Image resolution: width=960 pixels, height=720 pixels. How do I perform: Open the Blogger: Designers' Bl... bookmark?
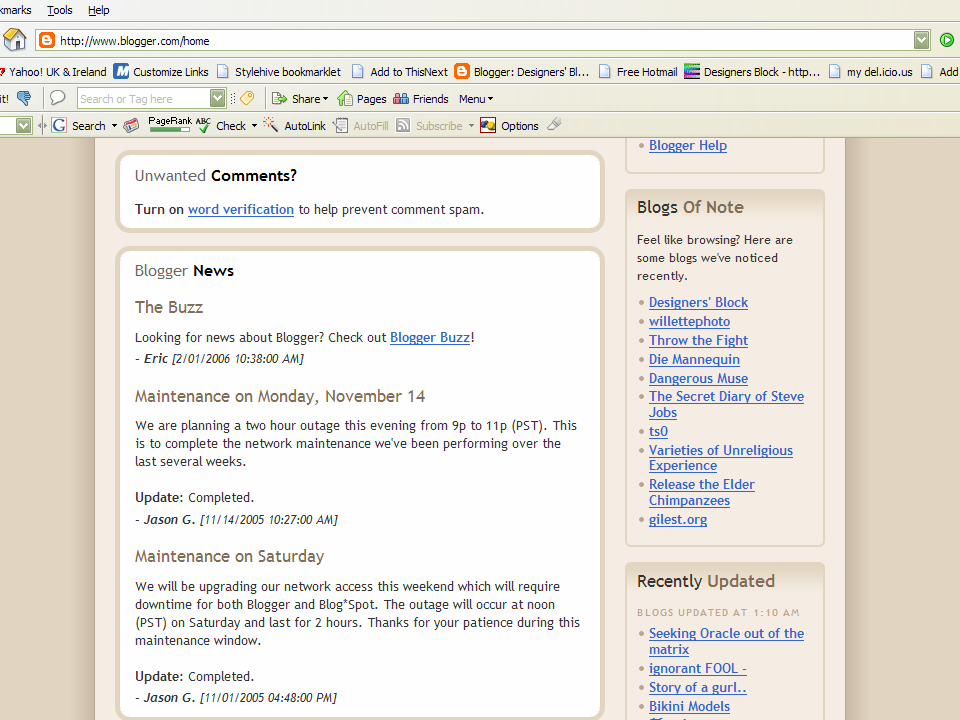(522, 72)
